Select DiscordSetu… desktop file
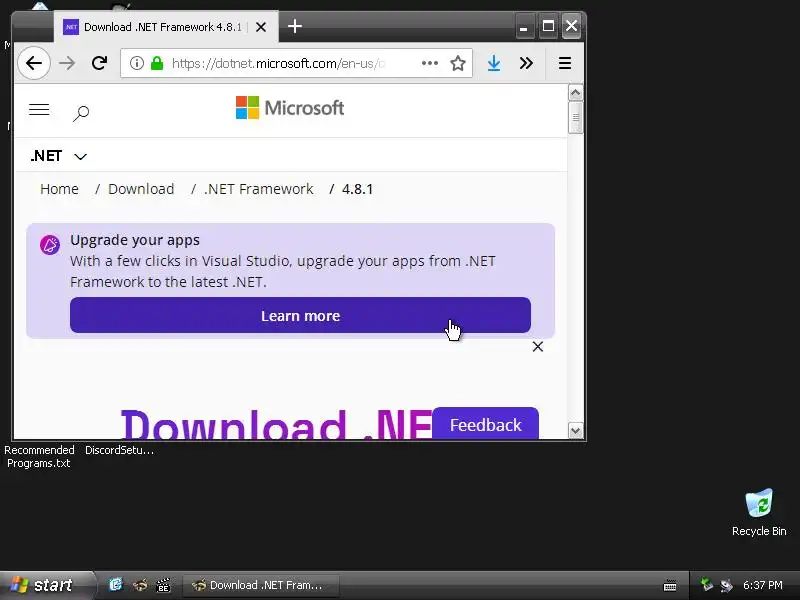 tap(119, 450)
